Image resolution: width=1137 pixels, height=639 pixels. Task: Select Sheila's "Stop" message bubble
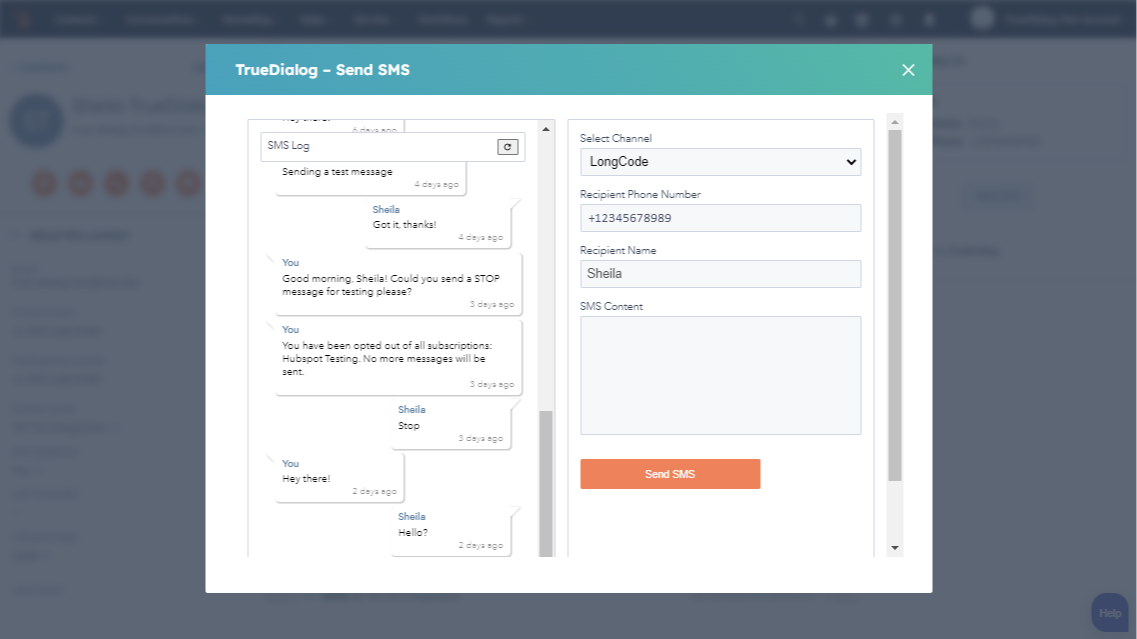[x=450, y=425]
